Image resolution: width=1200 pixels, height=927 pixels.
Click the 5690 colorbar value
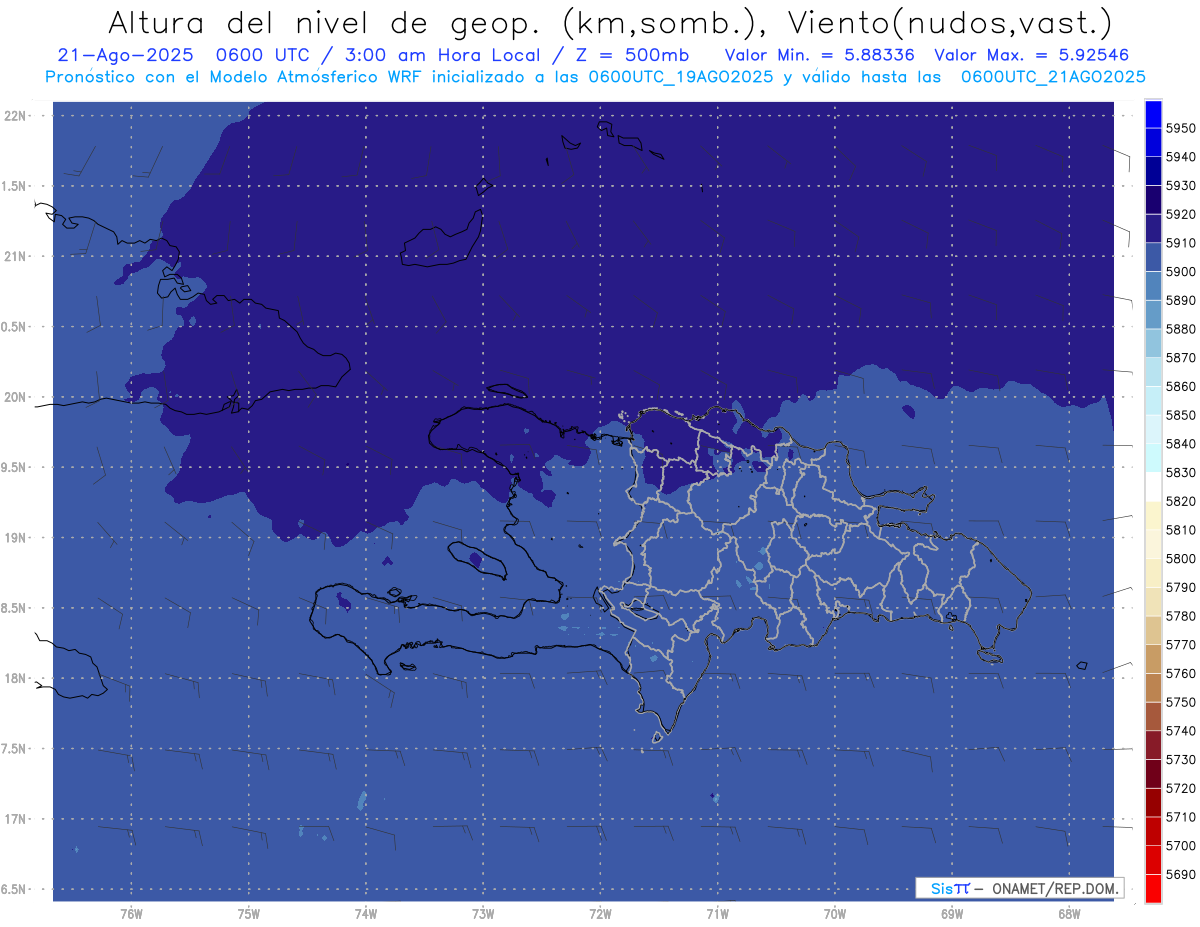[x=1180, y=874]
